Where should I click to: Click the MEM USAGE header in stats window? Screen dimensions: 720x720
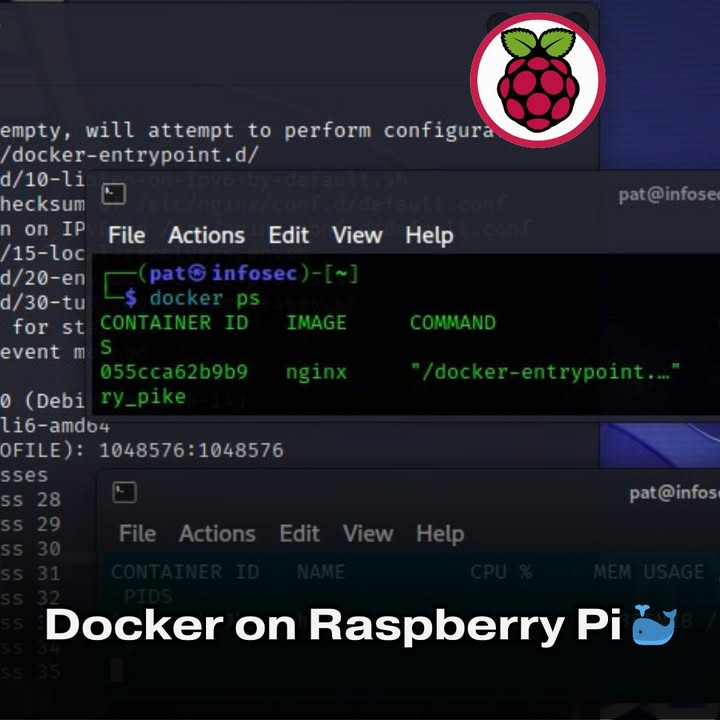[x=649, y=572]
